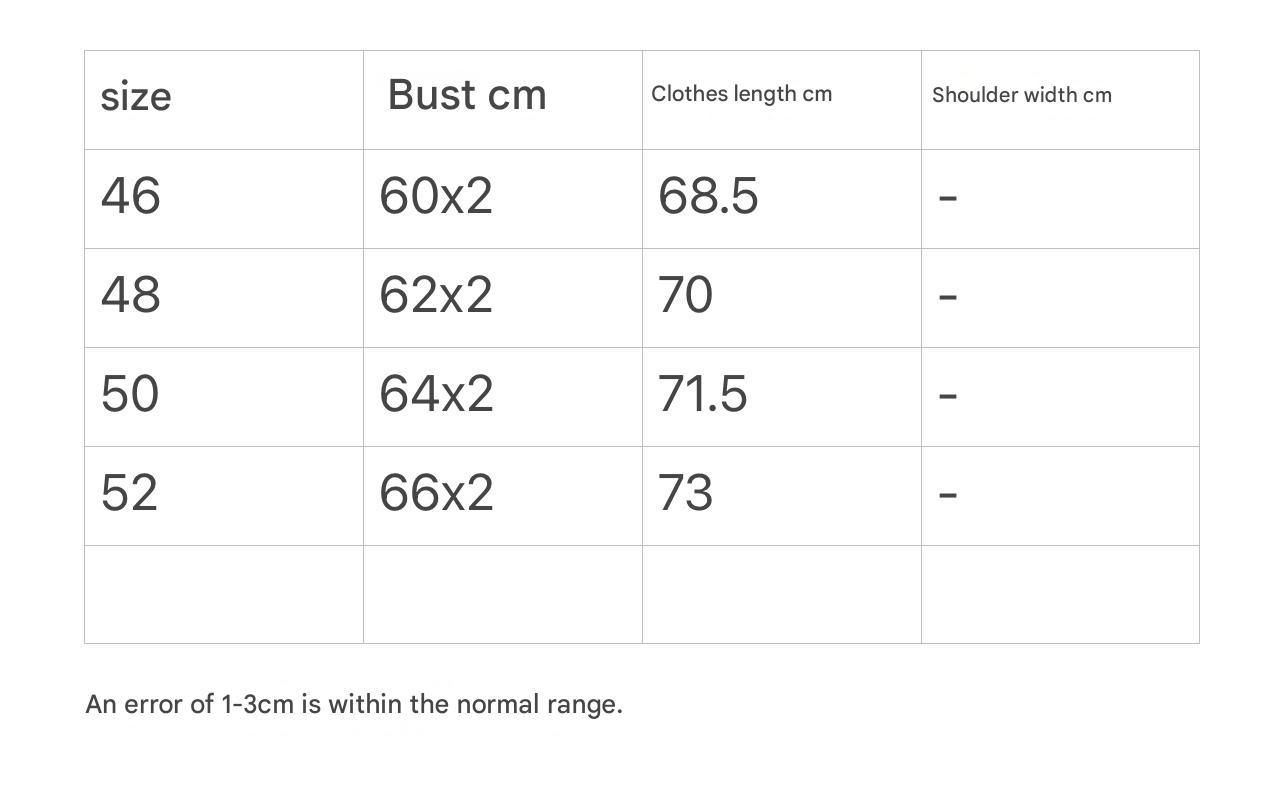Click the 60x2 bust value

(436, 195)
